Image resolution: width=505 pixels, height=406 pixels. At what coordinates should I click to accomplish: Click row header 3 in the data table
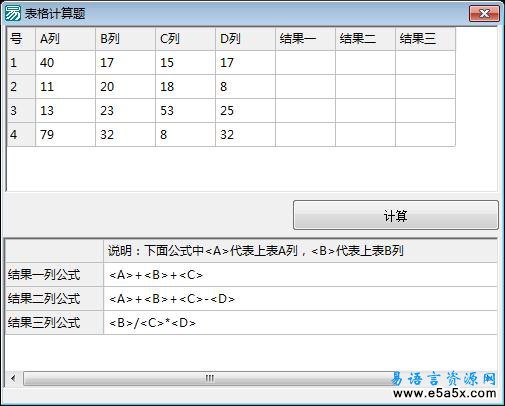pos(21,111)
